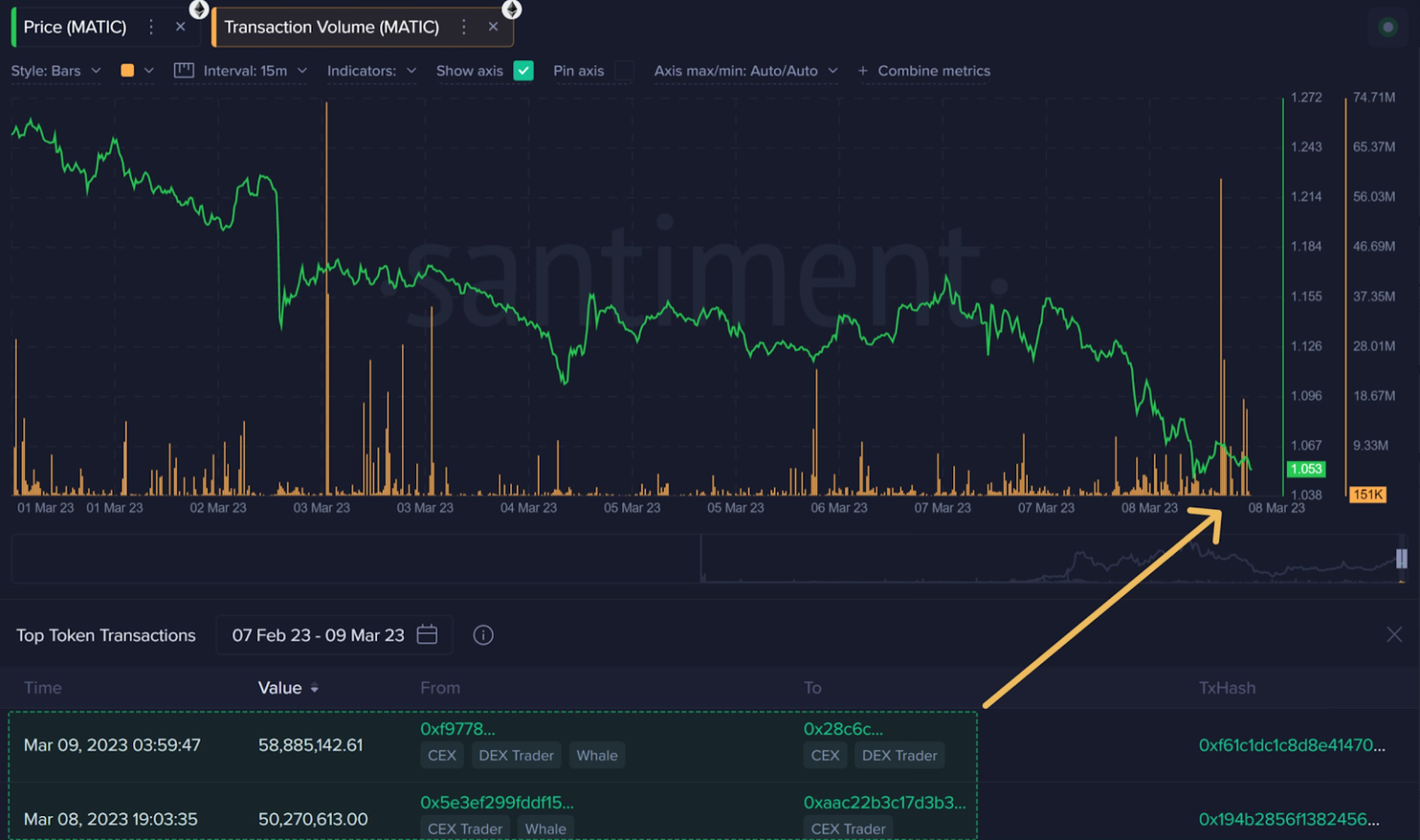
Task: Enable the Pin axis checkbox
Action: click(625, 70)
